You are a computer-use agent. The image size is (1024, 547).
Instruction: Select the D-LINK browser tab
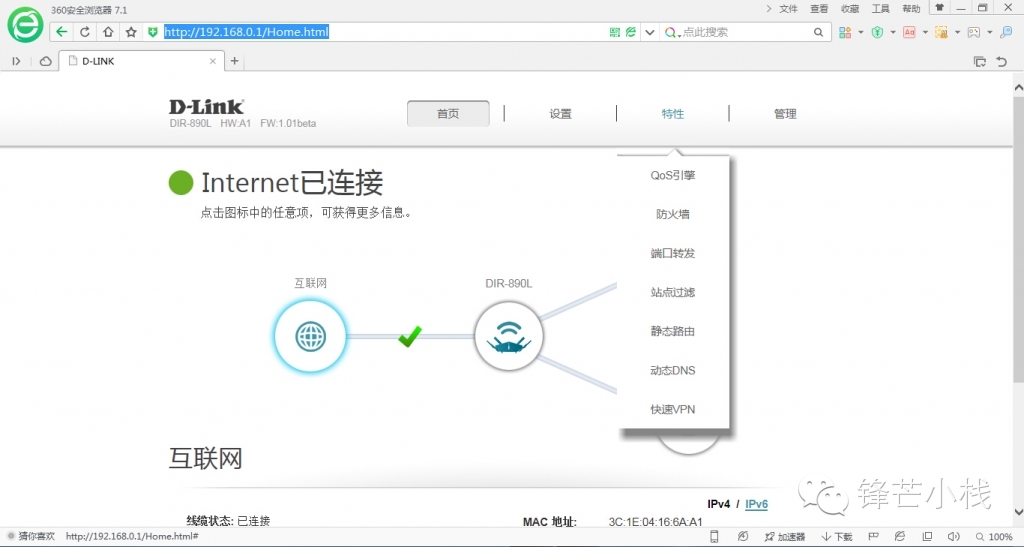click(x=141, y=61)
